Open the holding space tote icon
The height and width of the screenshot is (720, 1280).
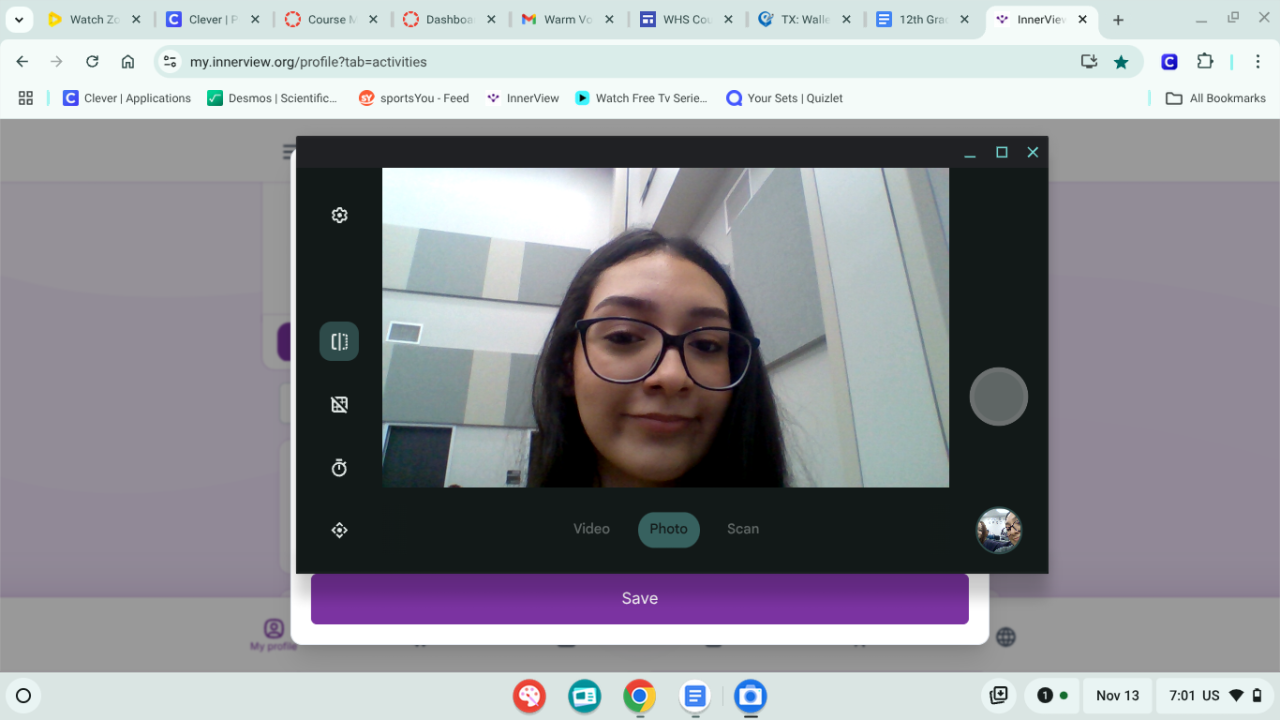coord(998,696)
